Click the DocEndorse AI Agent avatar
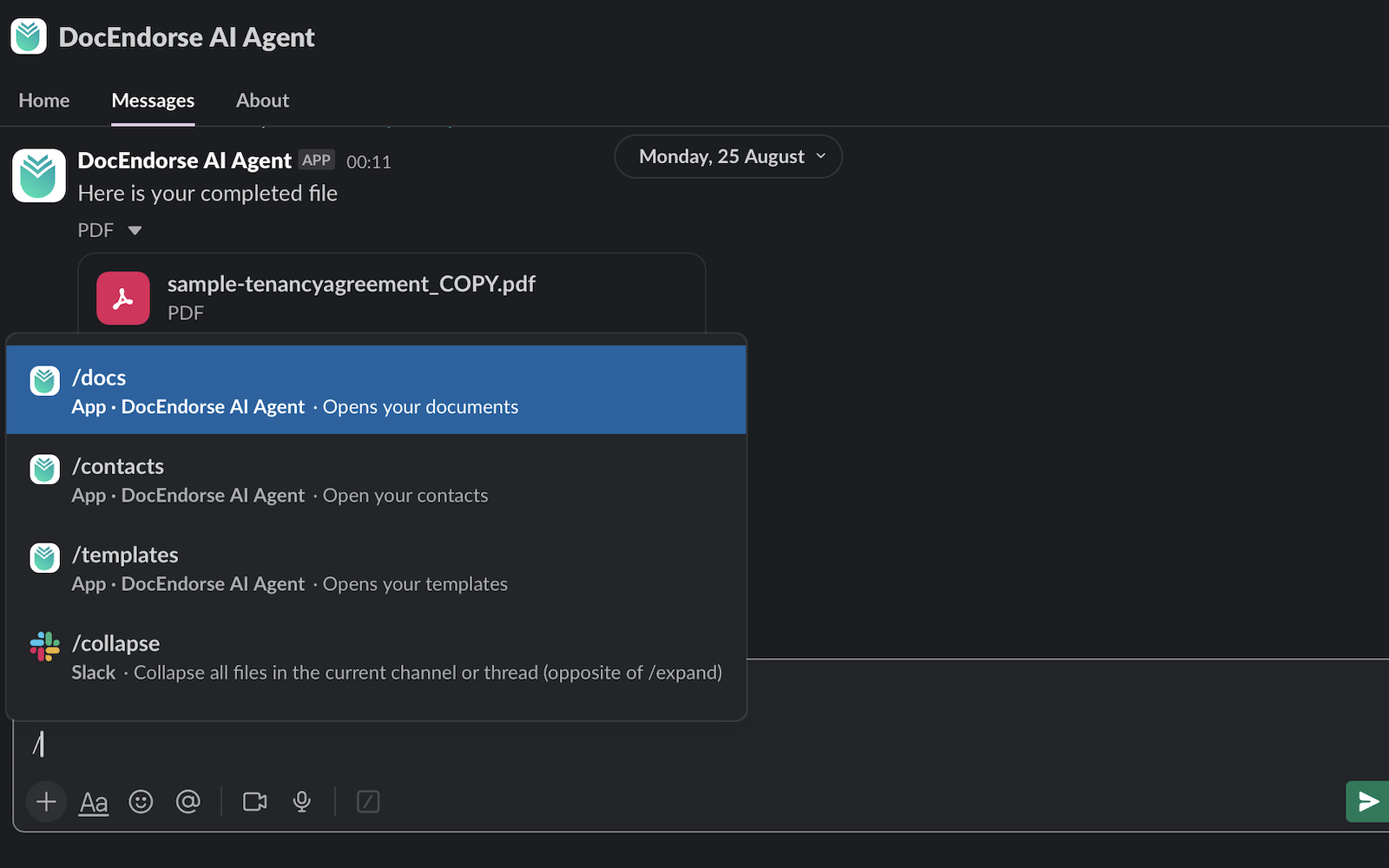Image resolution: width=1389 pixels, height=868 pixels. pos(38,175)
